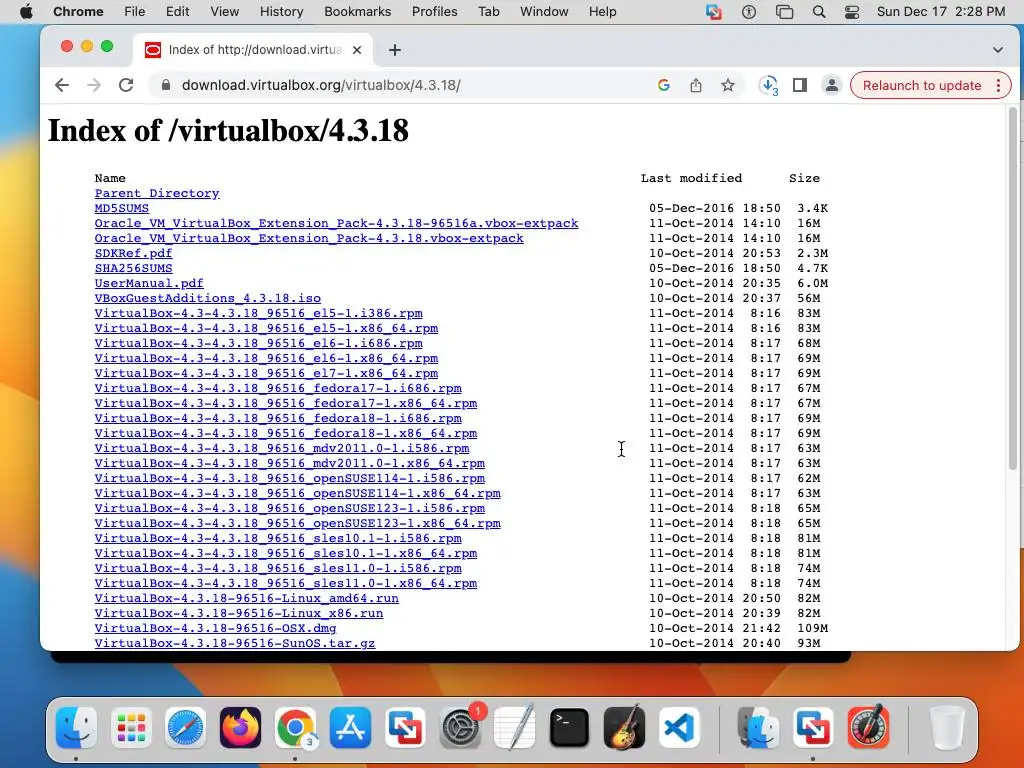1024x768 pixels.
Task: Download openSUSE123-1.i586.rpm package
Action: pyautogui.click(x=290, y=509)
